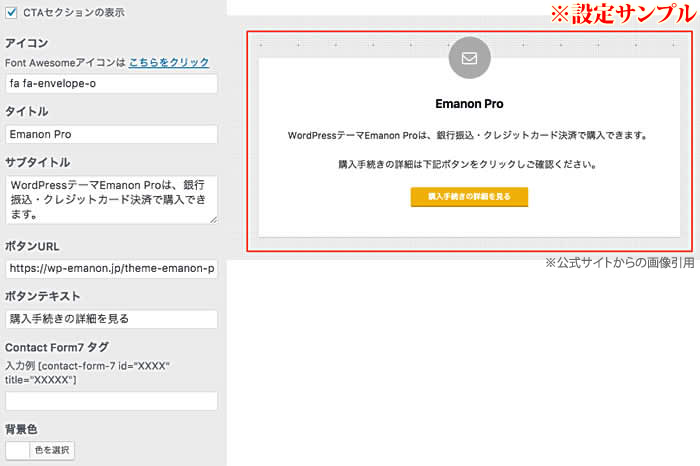Click the ボタンURL label

(x=32, y=246)
